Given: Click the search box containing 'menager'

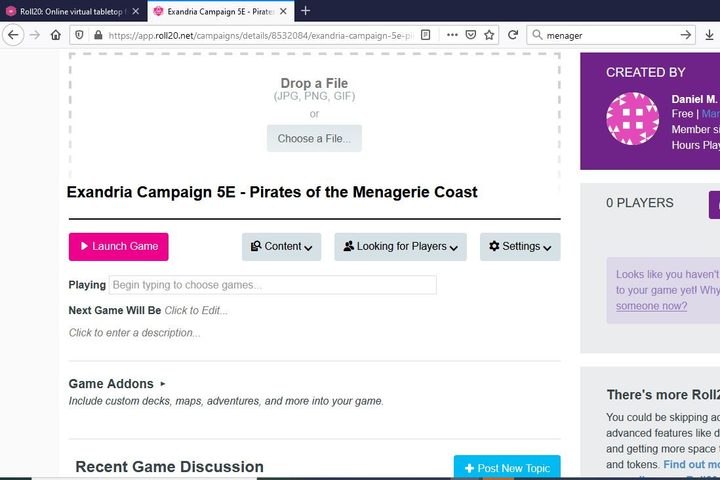Looking at the screenshot, I should point(611,35).
